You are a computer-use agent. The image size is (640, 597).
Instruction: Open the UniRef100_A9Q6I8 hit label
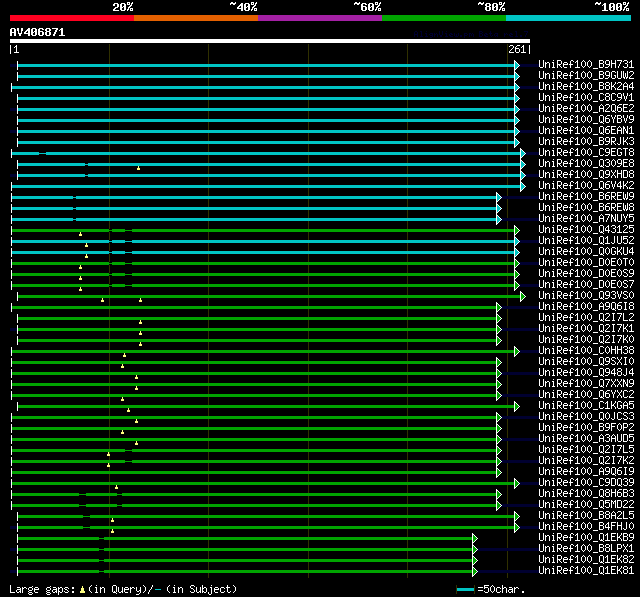coord(586,306)
